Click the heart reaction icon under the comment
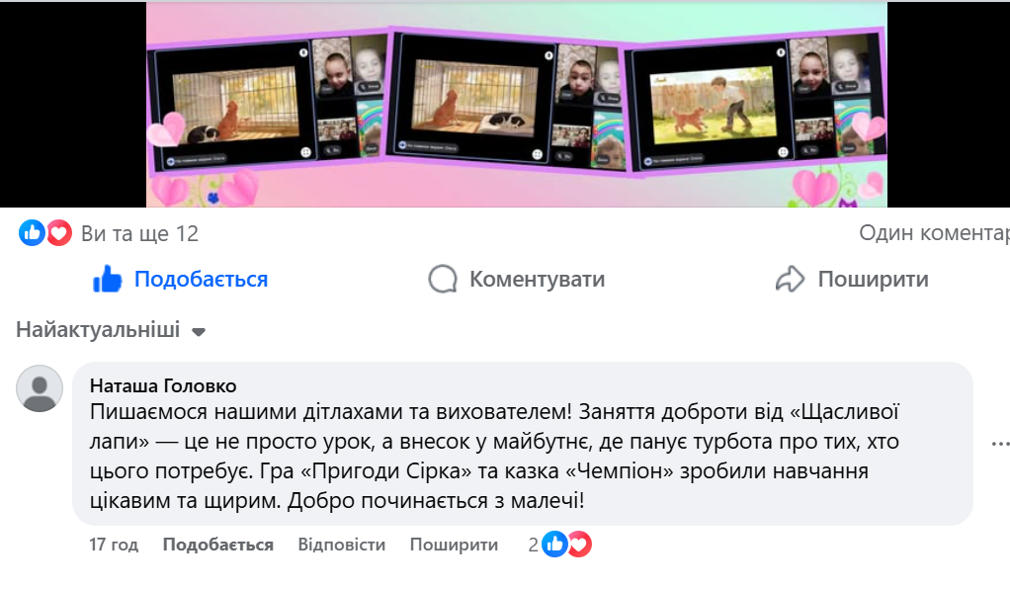Viewport: 1010px width, 590px height. pos(579,545)
